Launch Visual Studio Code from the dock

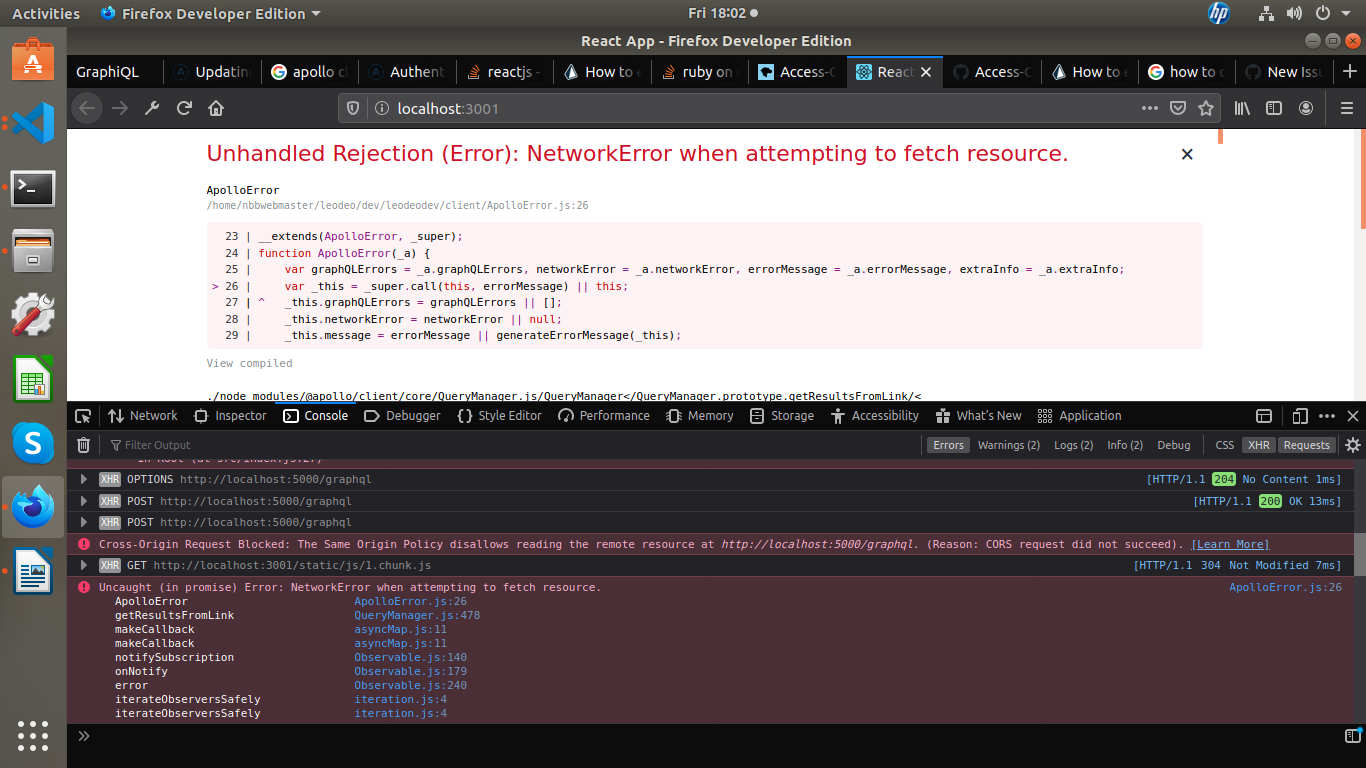tap(33, 123)
